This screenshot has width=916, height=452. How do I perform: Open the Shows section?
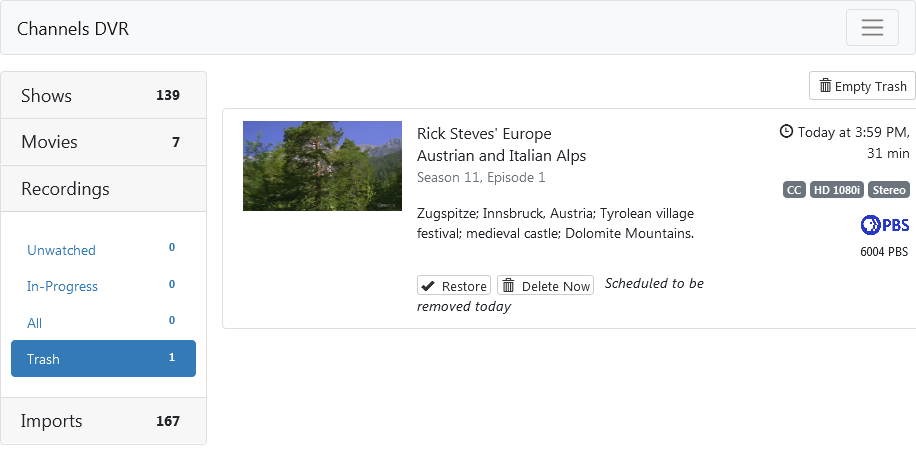pos(104,96)
